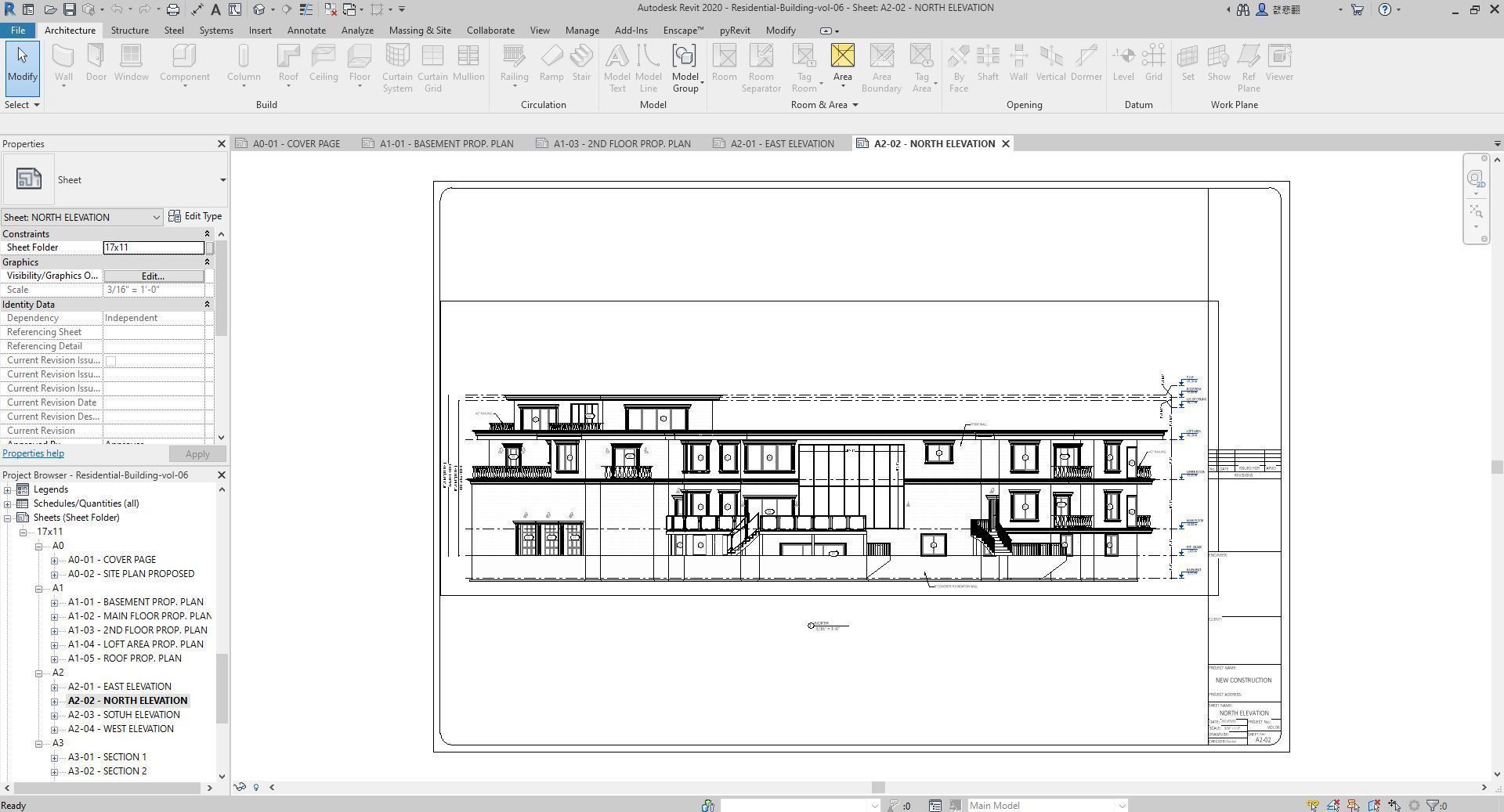Select the Dormer opening tool
The width and height of the screenshot is (1504, 812).
tap(1086, 63)
